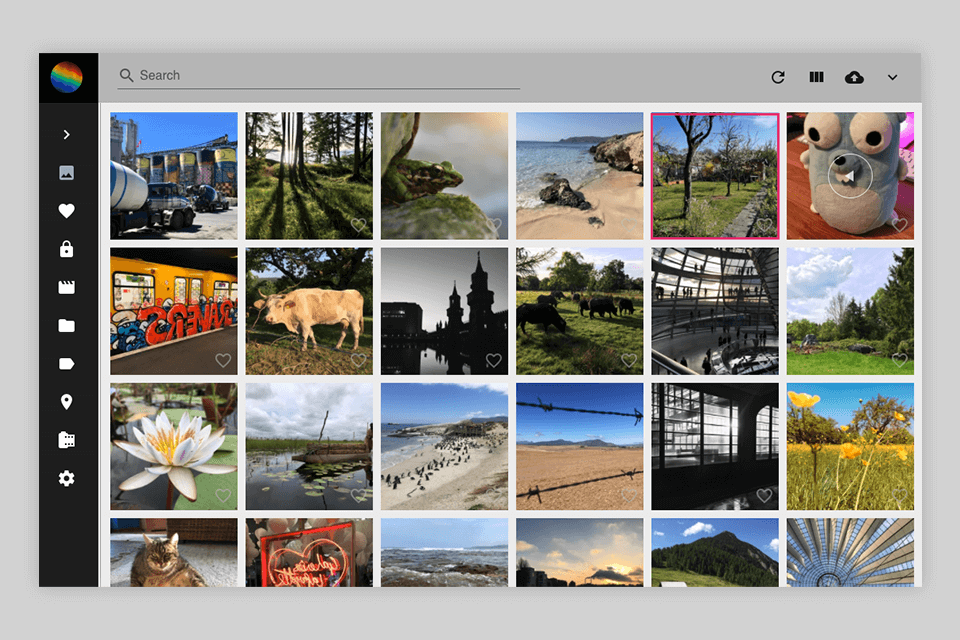
Task: Click the PhotoPrism rainbow logo
Action: (67, 77)
